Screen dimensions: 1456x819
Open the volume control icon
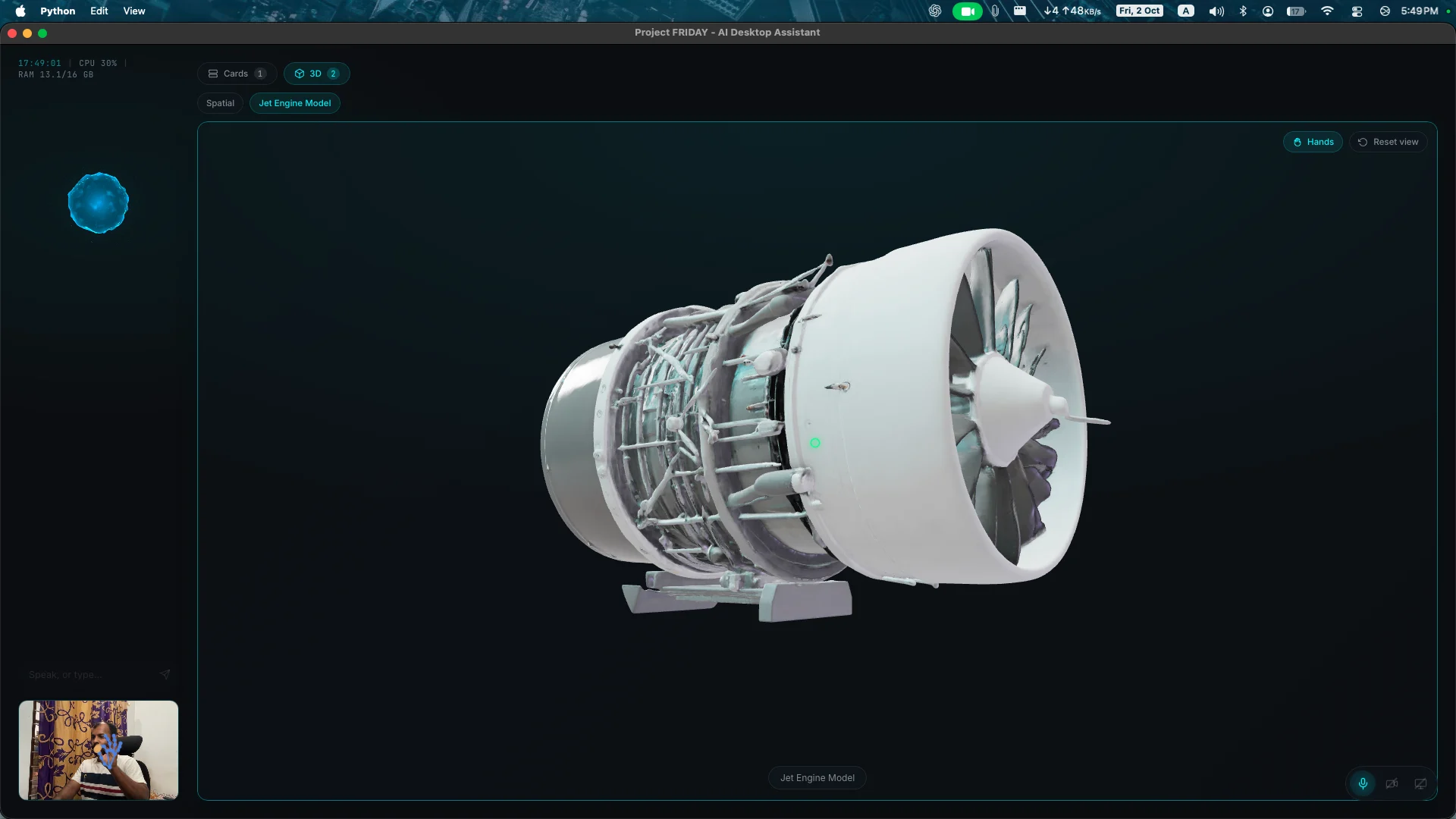(1216, 11)
